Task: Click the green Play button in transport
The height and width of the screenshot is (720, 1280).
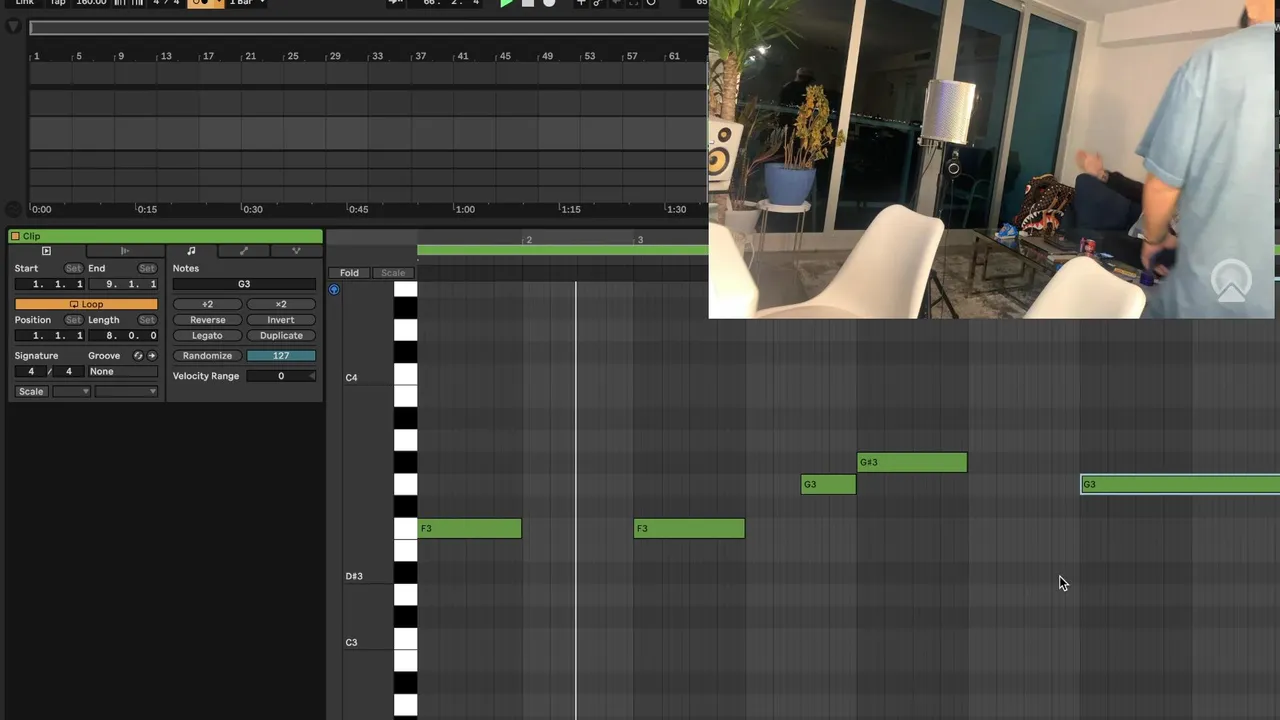Action: pos(506,3)
